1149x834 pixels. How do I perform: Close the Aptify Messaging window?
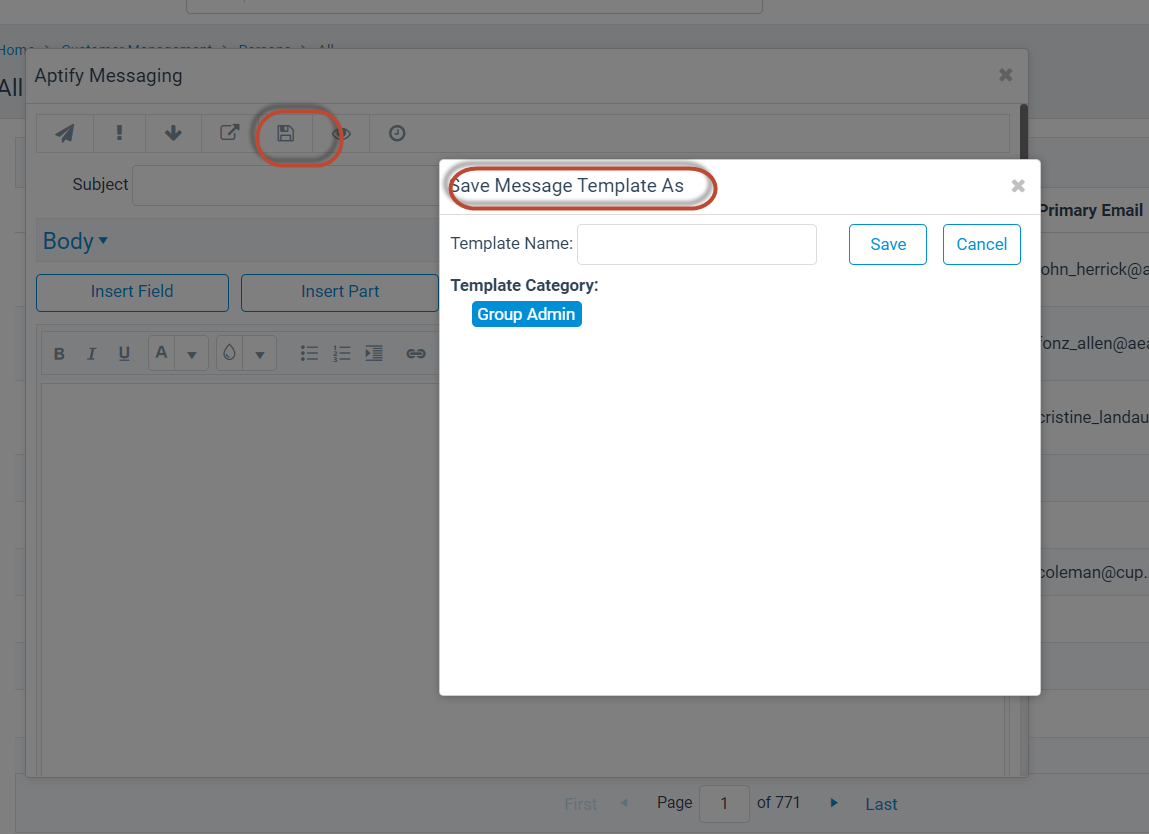click(x=1005, y=75)
